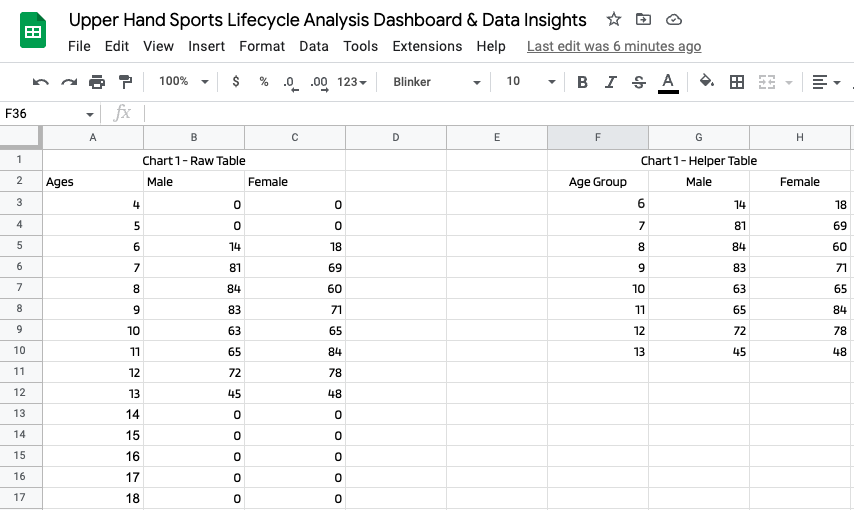This screenshot has width=854, height=510.
Task: Open the Edit menu
Action: tap(117, 46)
